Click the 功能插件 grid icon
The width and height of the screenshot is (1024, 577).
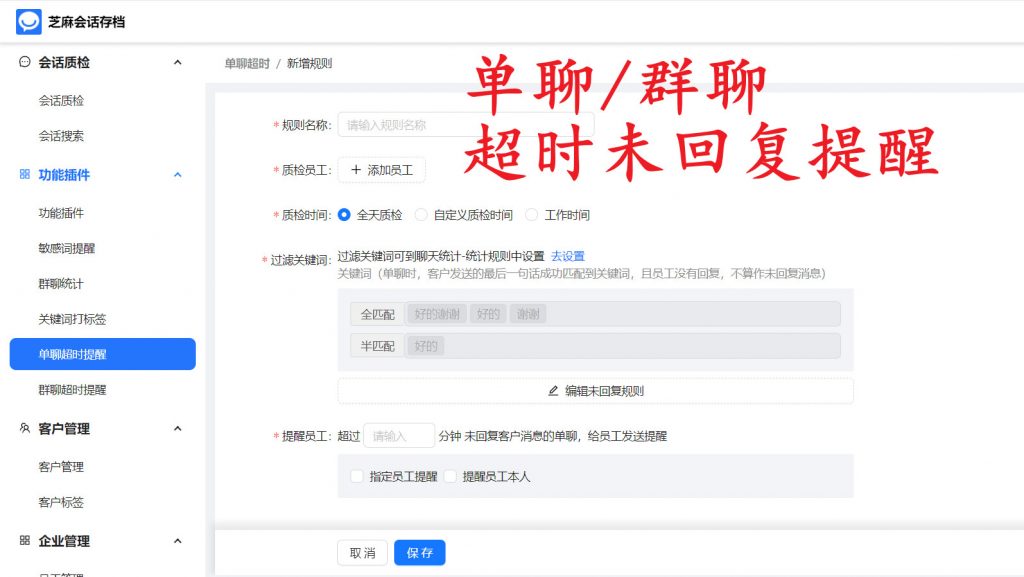pyautogui.click(x=25, y=174)
